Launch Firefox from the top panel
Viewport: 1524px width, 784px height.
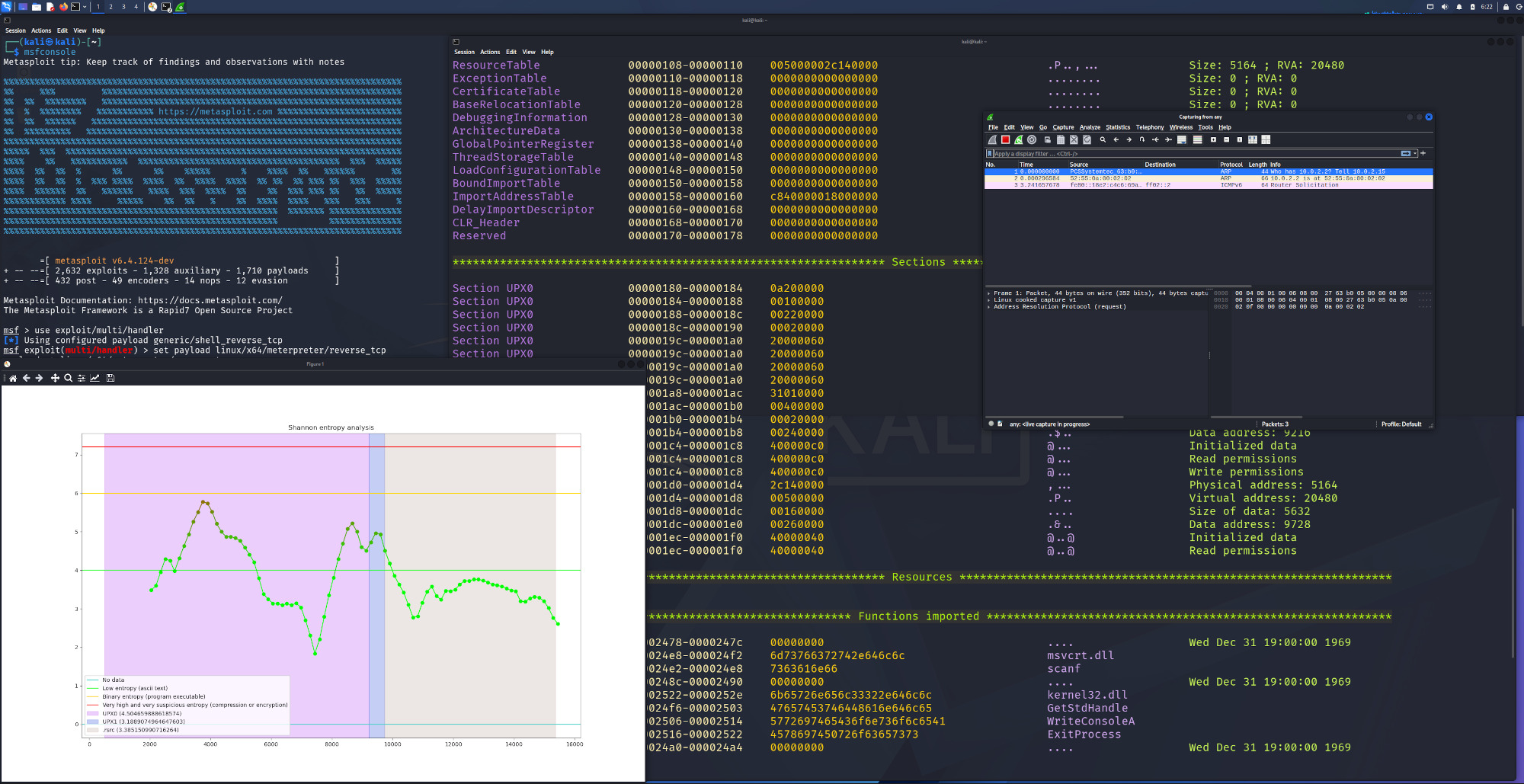click(x=64, y=6)
